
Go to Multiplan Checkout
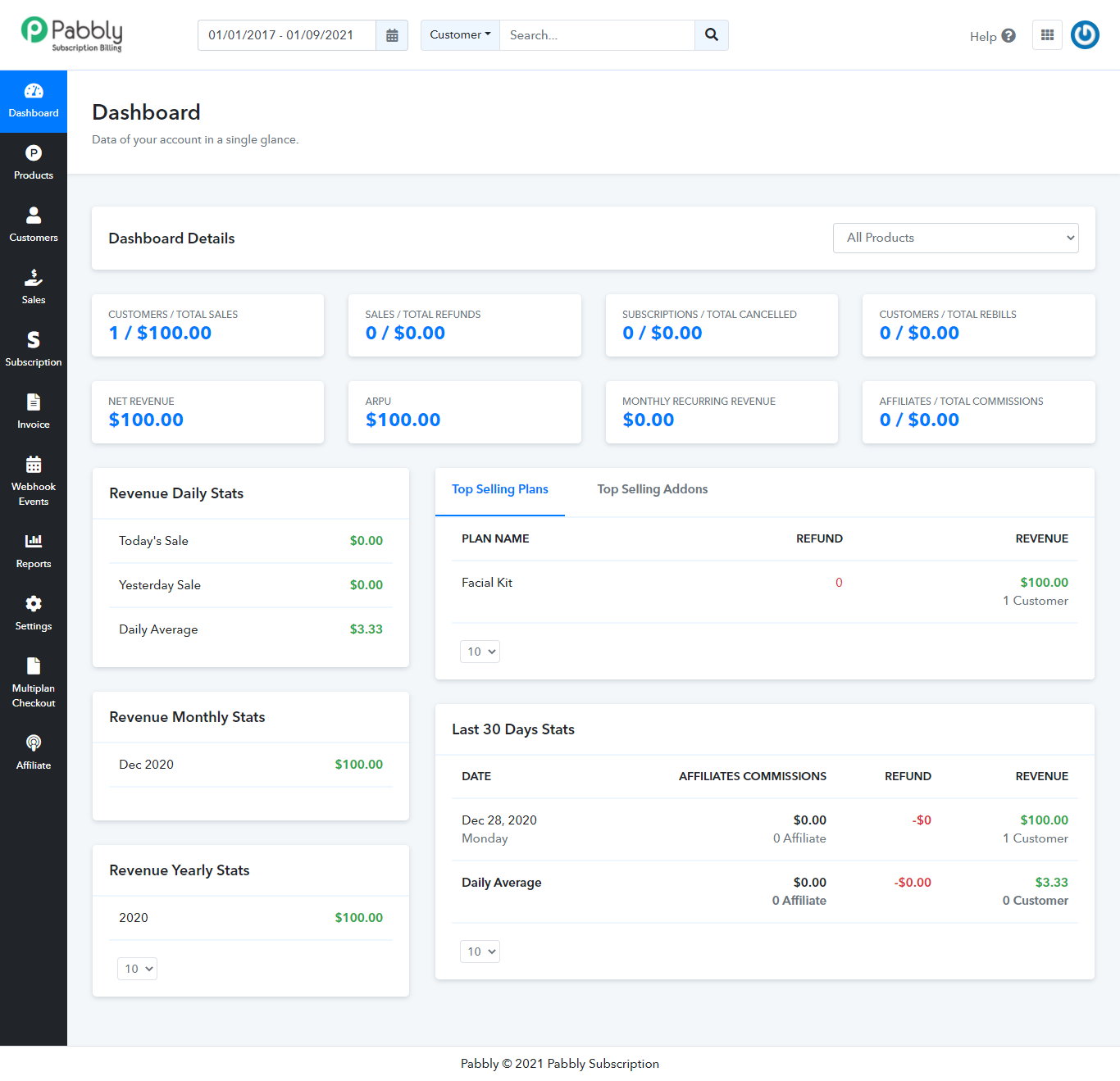[x=33, y=680]
